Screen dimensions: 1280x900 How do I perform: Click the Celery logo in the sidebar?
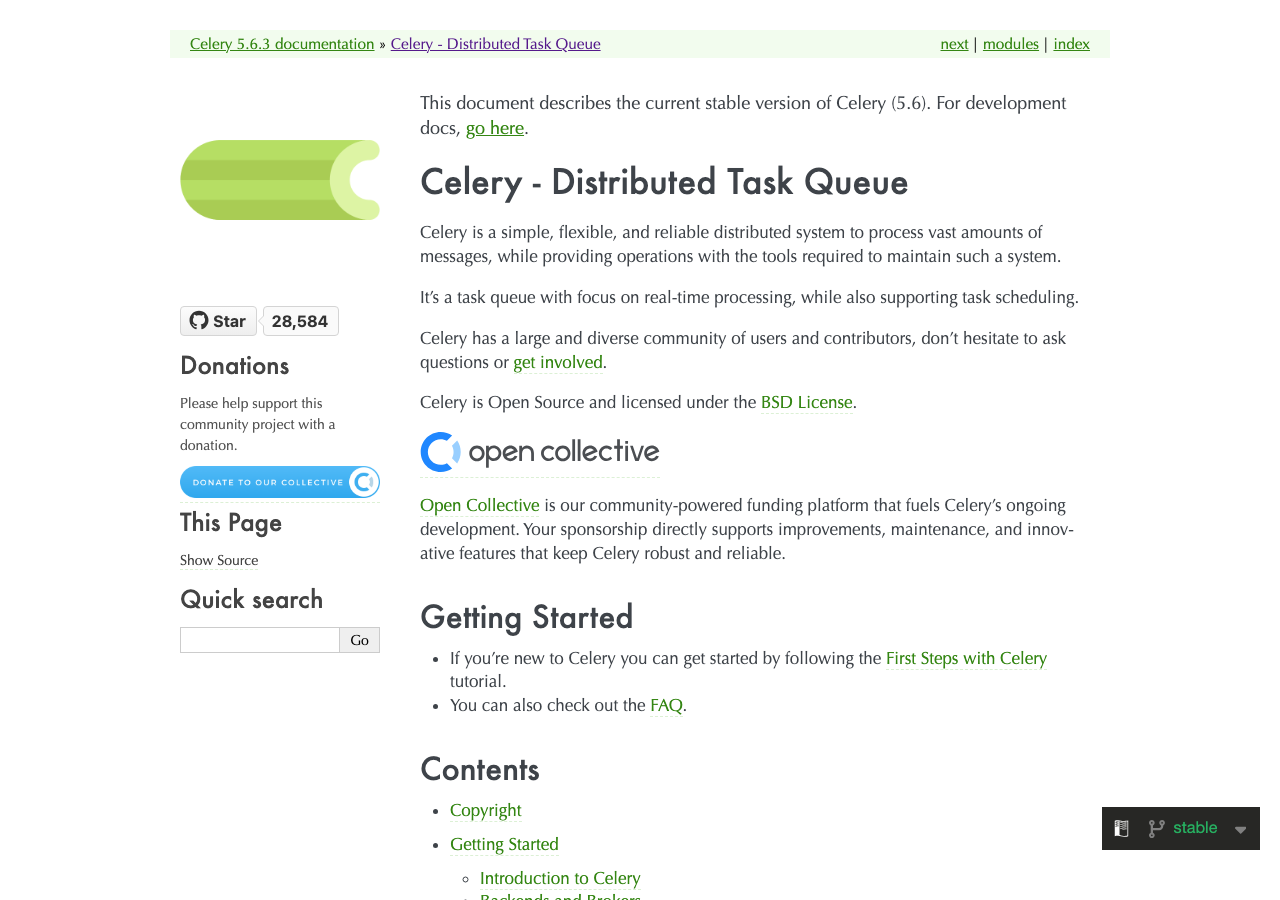point(280,180)
